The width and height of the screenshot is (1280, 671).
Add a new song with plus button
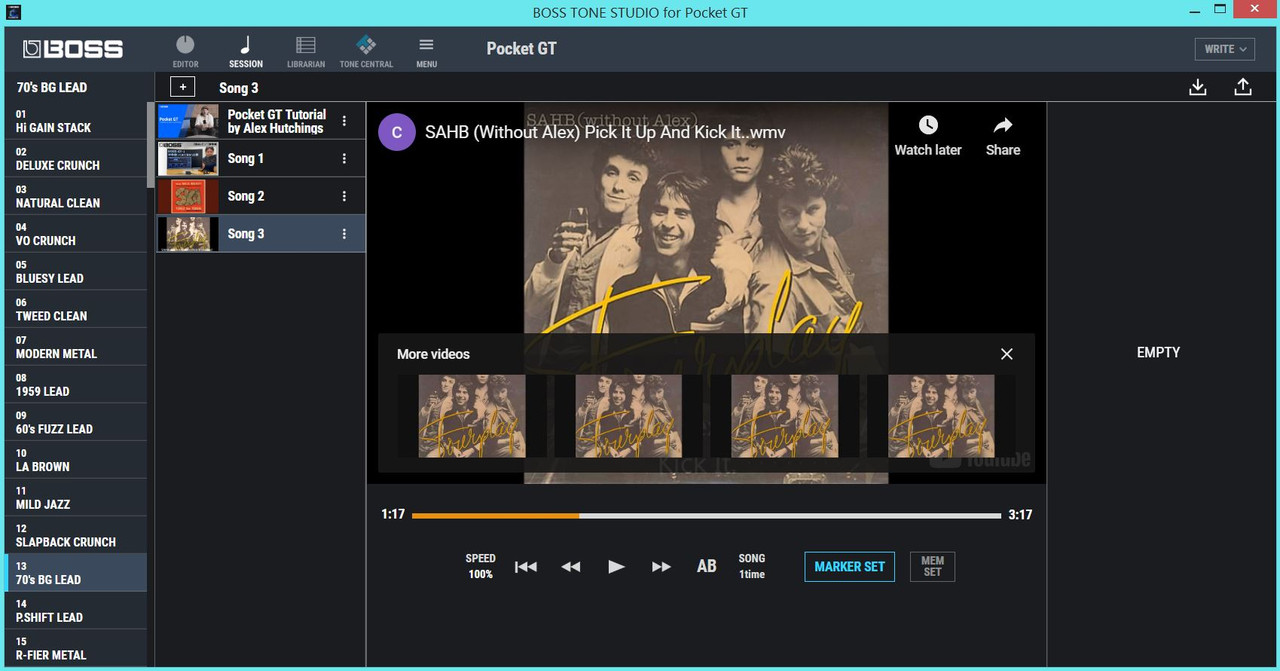click(183, 87)
